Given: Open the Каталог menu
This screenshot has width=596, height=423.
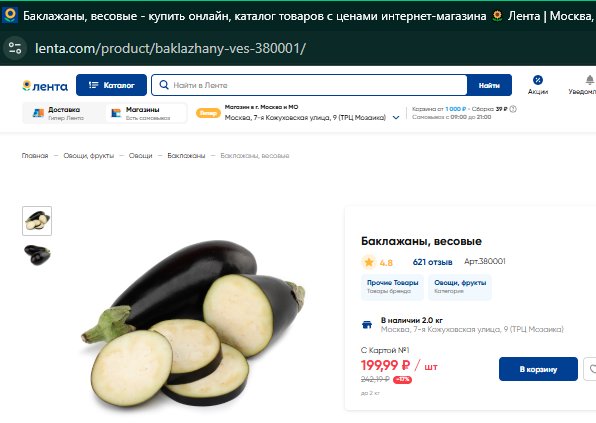Looking at the screenshot, I should (111, 85).
